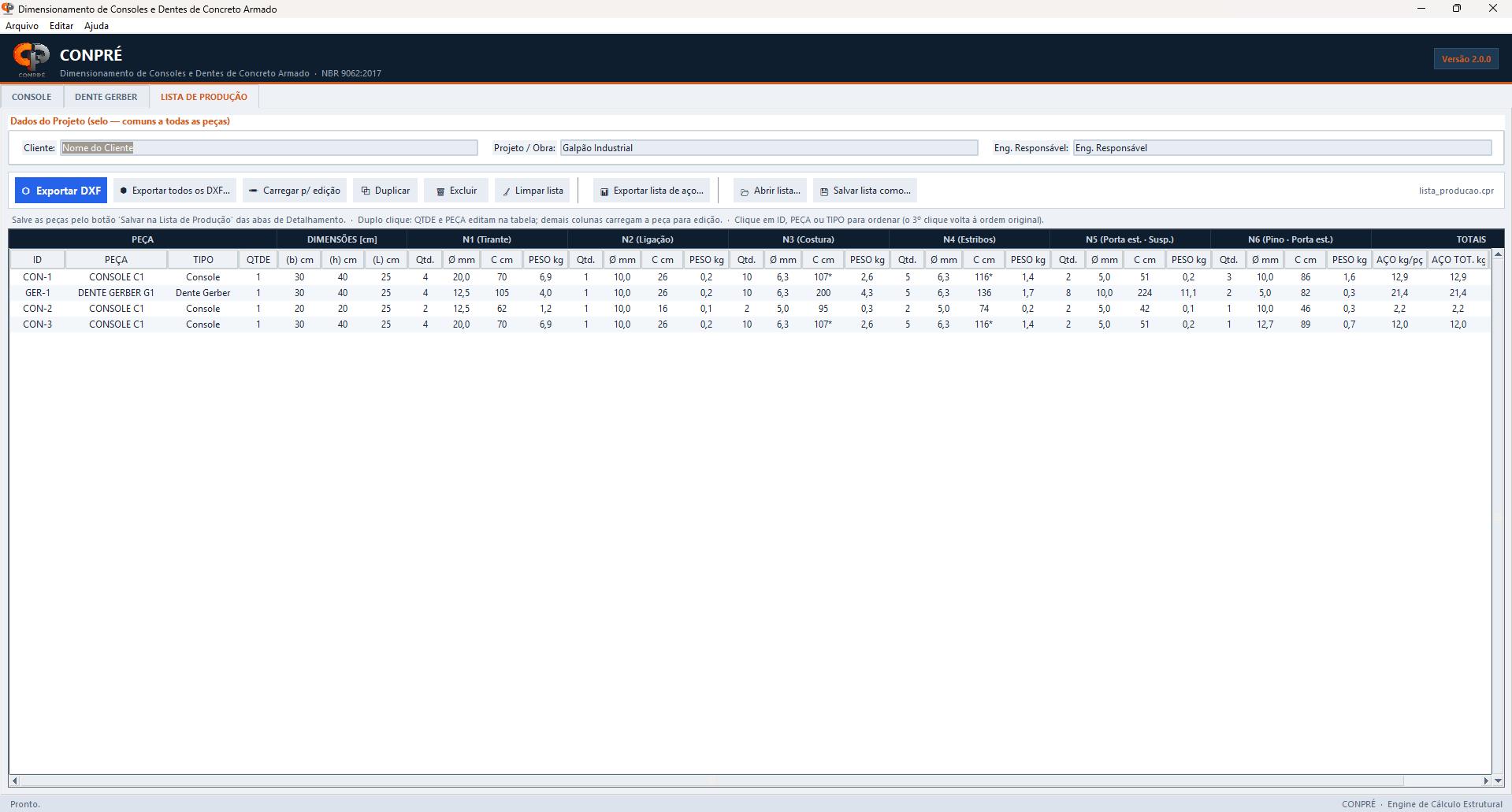1512x812 pixels.
Task: Open the Arquivo menu
Action: [22, 26]
